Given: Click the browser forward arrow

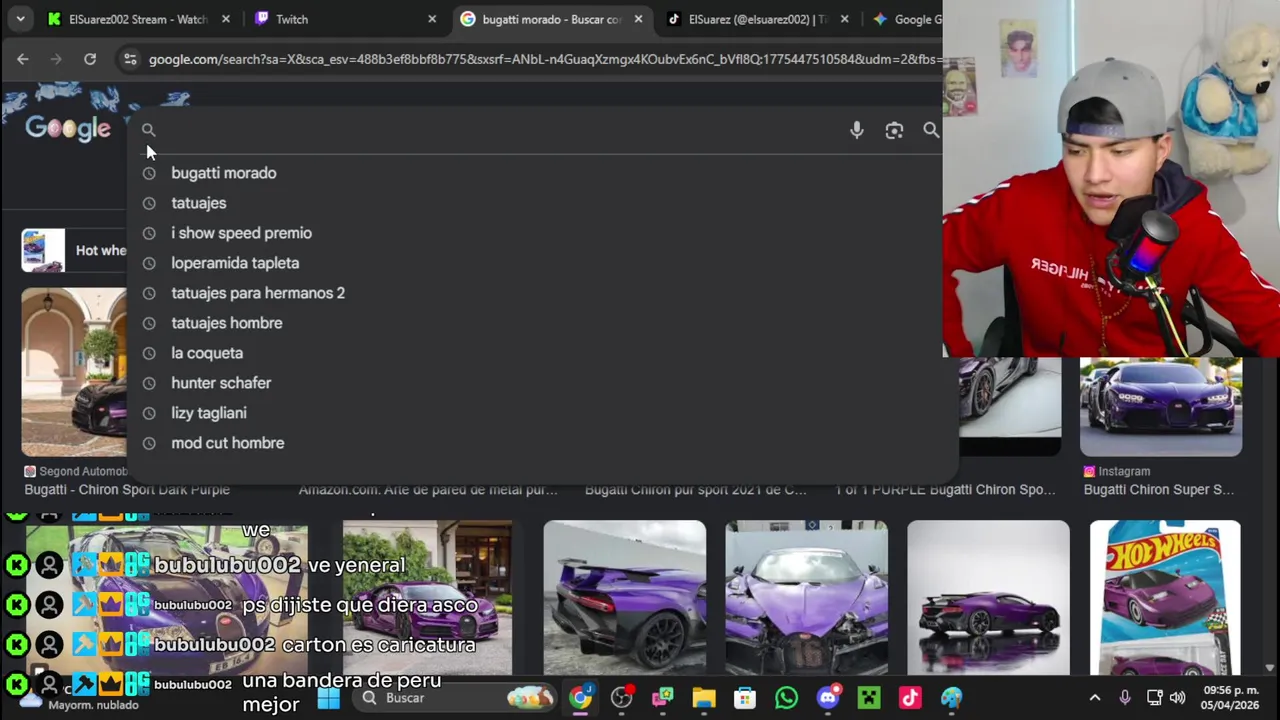Looking at the screenshot, I should (x=56, y=59).
